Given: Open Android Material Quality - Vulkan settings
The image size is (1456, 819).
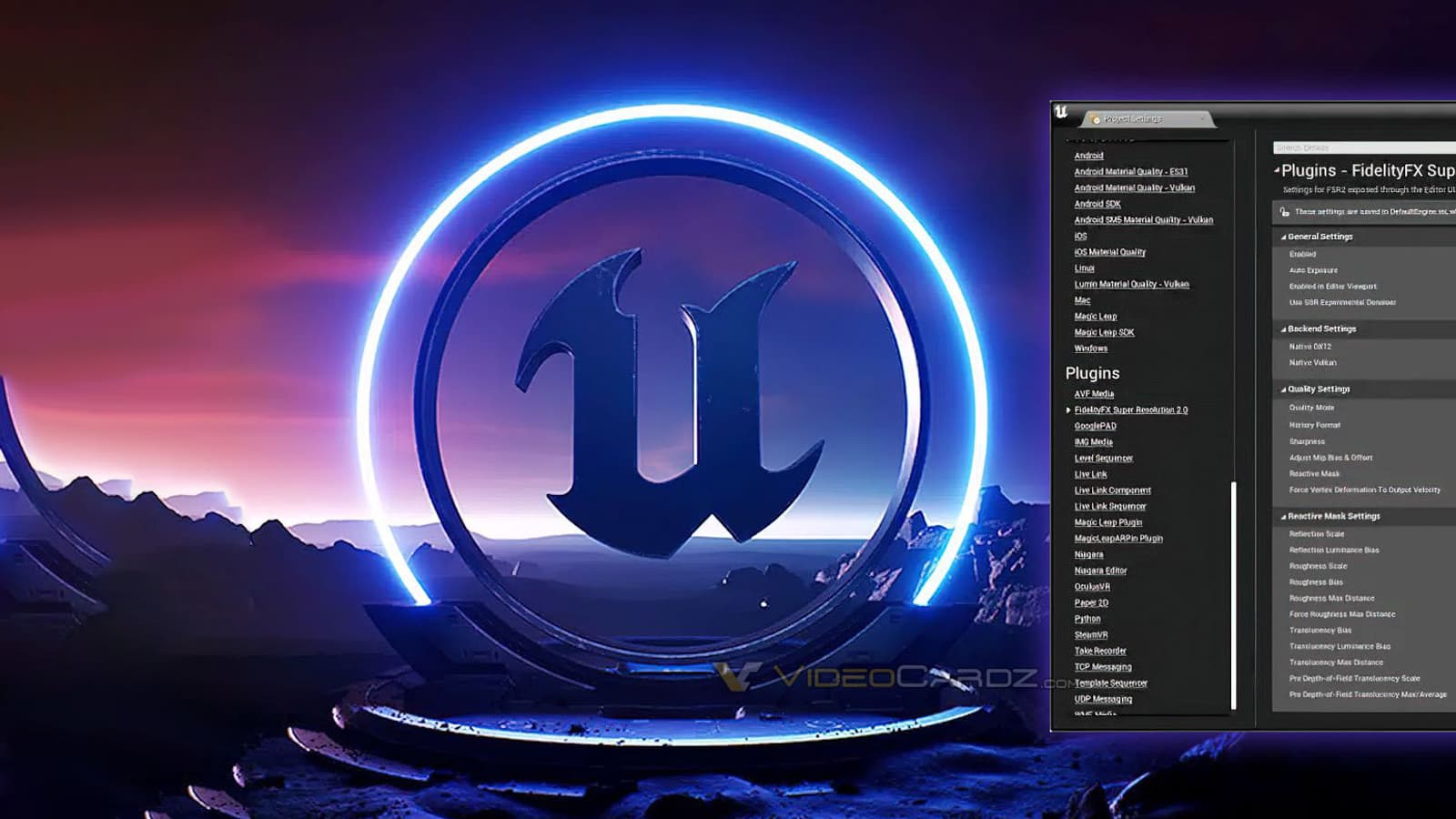Looking at the screenshot, I should coord(1135,188).
